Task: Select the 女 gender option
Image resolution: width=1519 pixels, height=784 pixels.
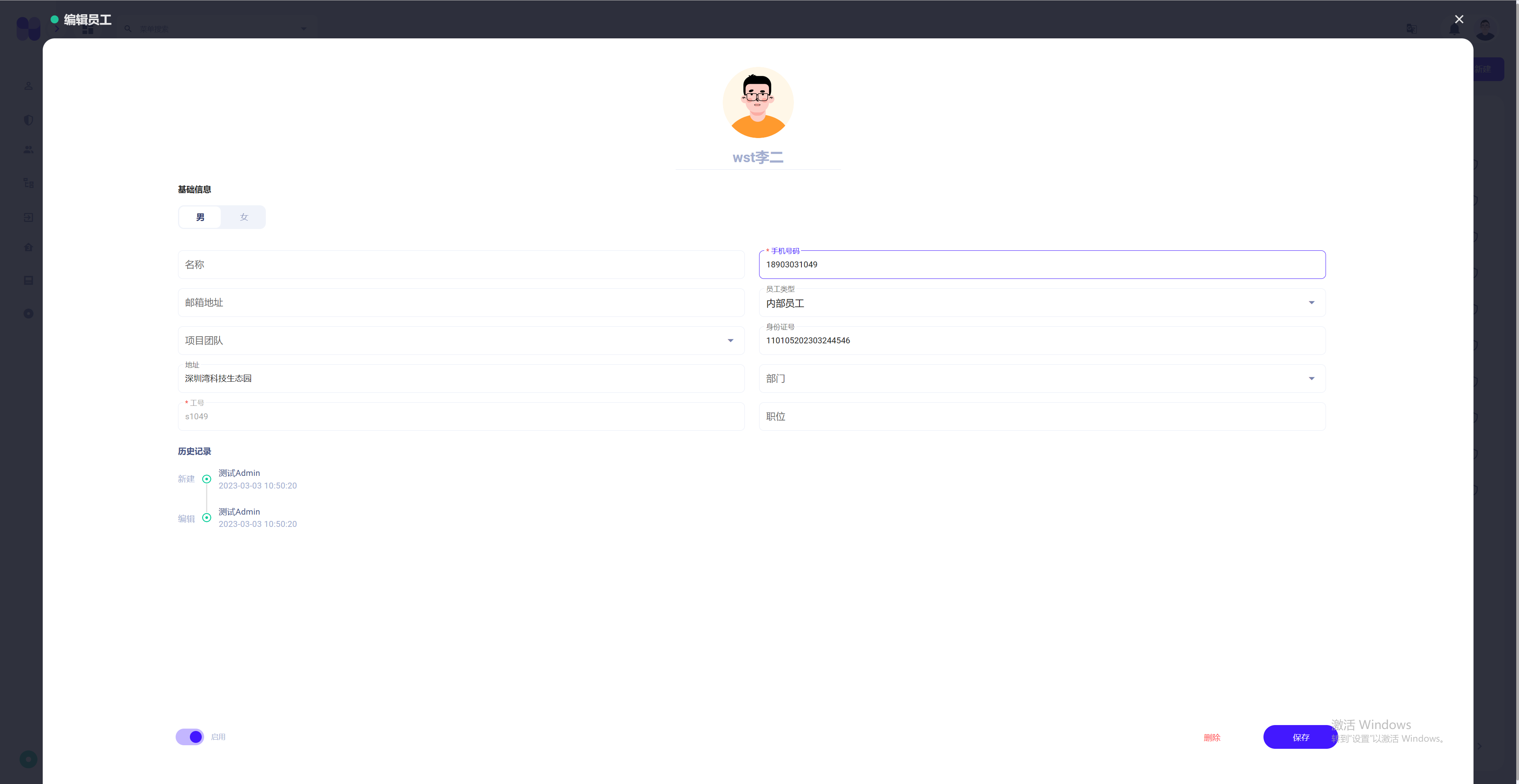Action: 244,217
